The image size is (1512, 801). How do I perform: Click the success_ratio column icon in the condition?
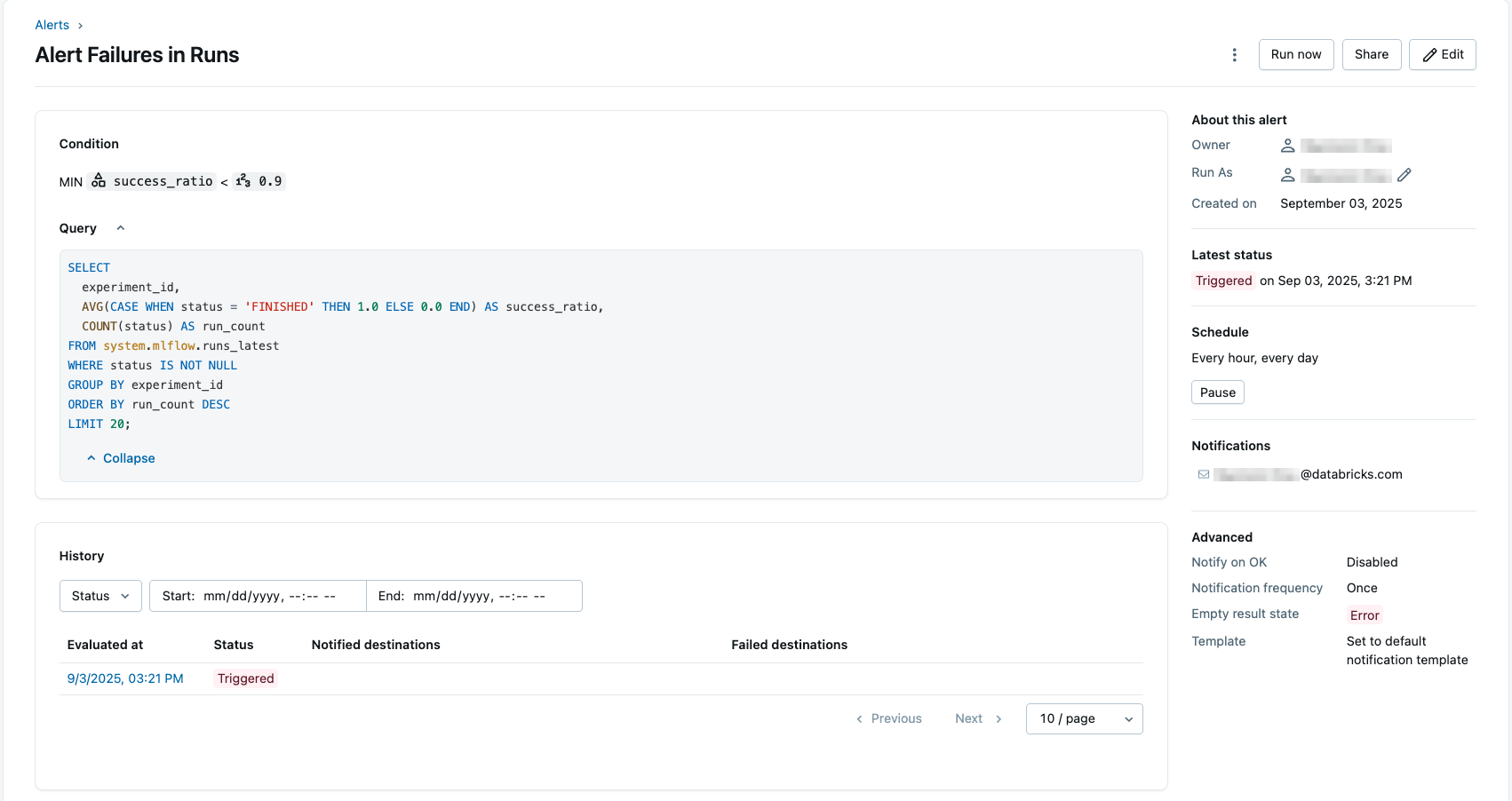pyautogui.click(x=99, y=180)
